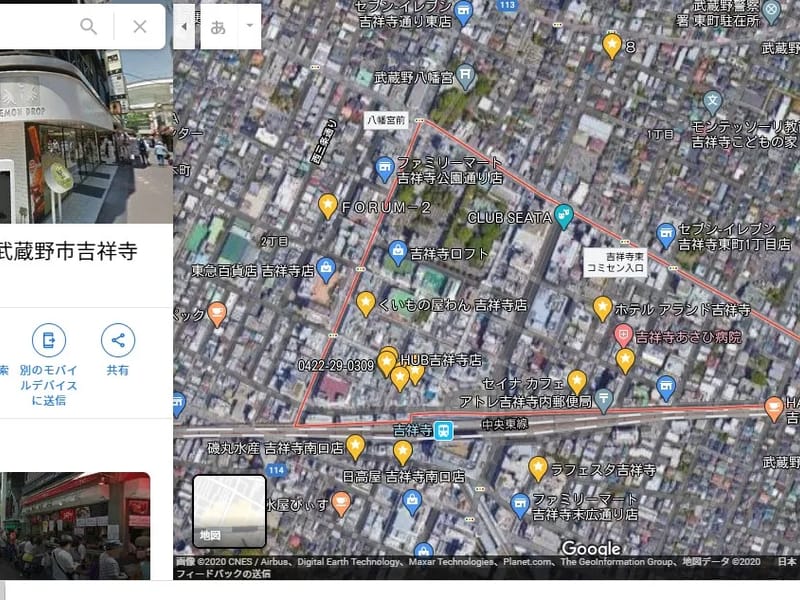Viewport: 800px width, 600px height.
Task: Click the 吉祥寺あさひ病院 hospital pin
Action: pyautogui.click(x=623, y=336)
